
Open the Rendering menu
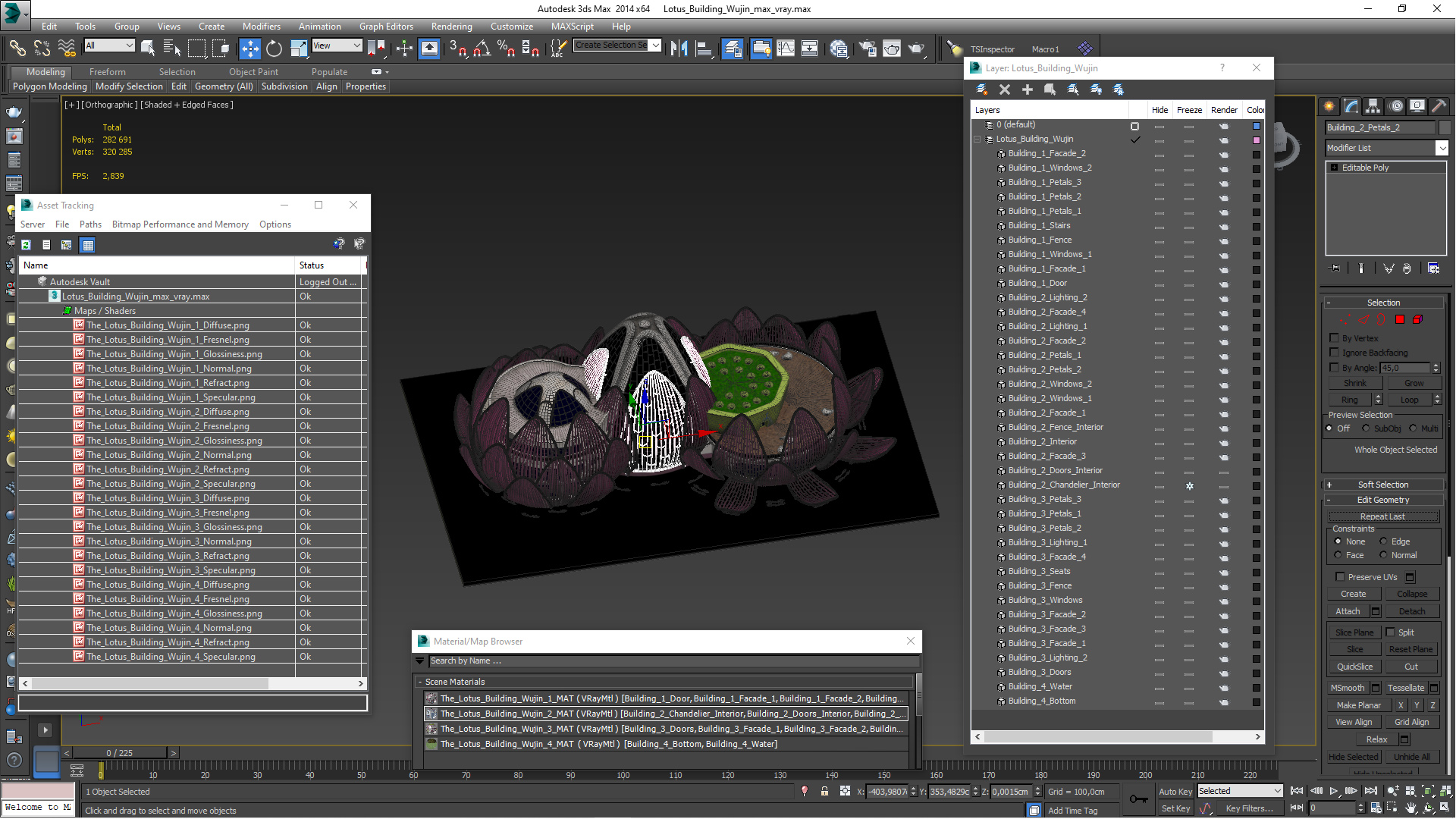[x=451, y=26]
